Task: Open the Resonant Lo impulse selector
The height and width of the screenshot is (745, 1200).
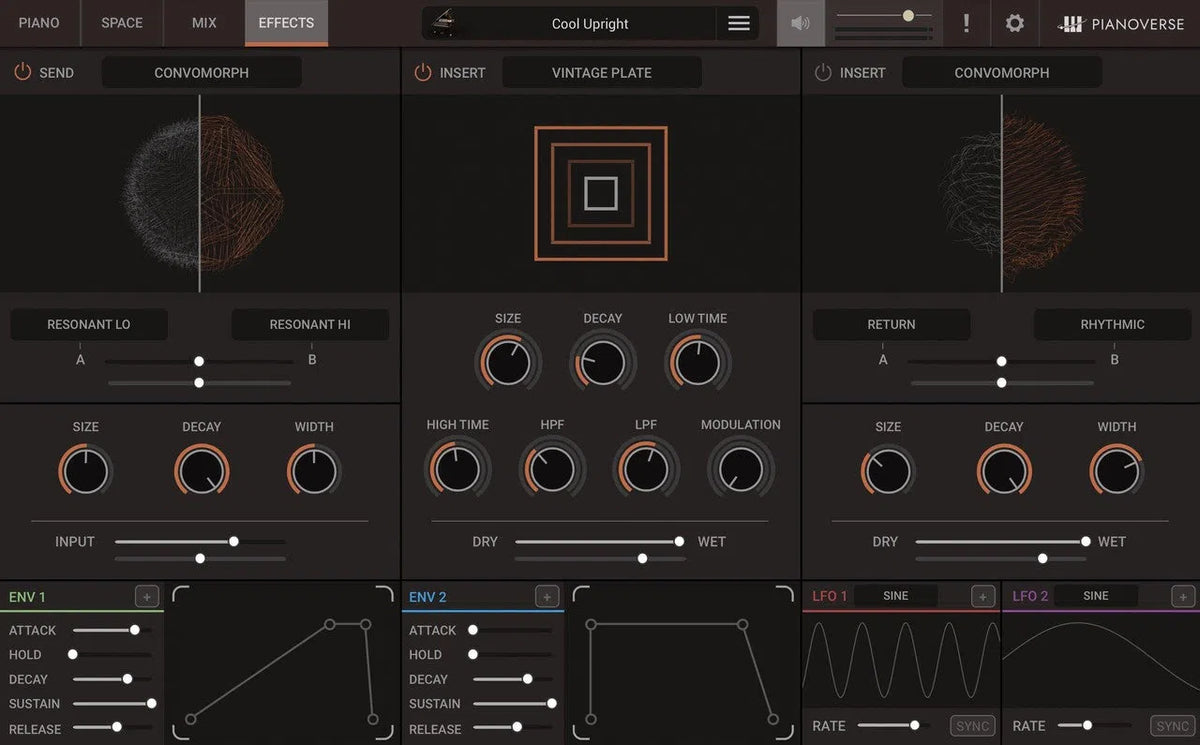Action: 89,324
